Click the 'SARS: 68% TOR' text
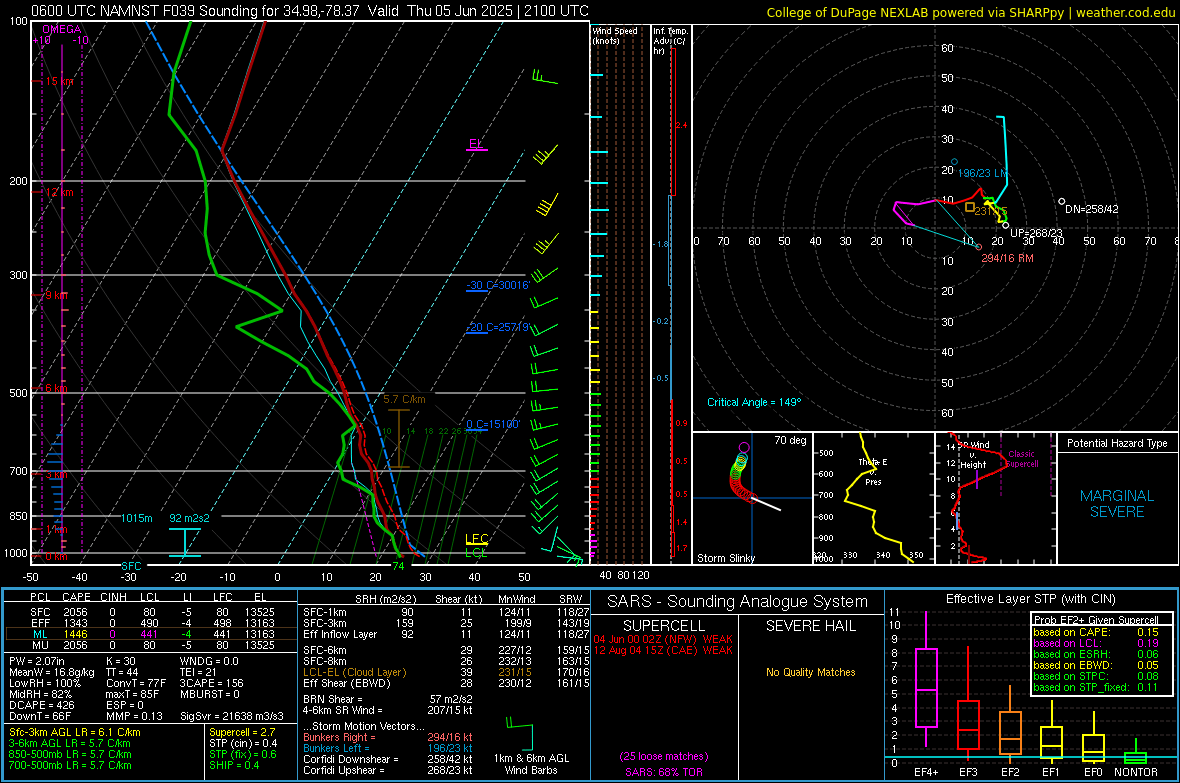The height and width of the screenshot is (783, 1180). 663,772
